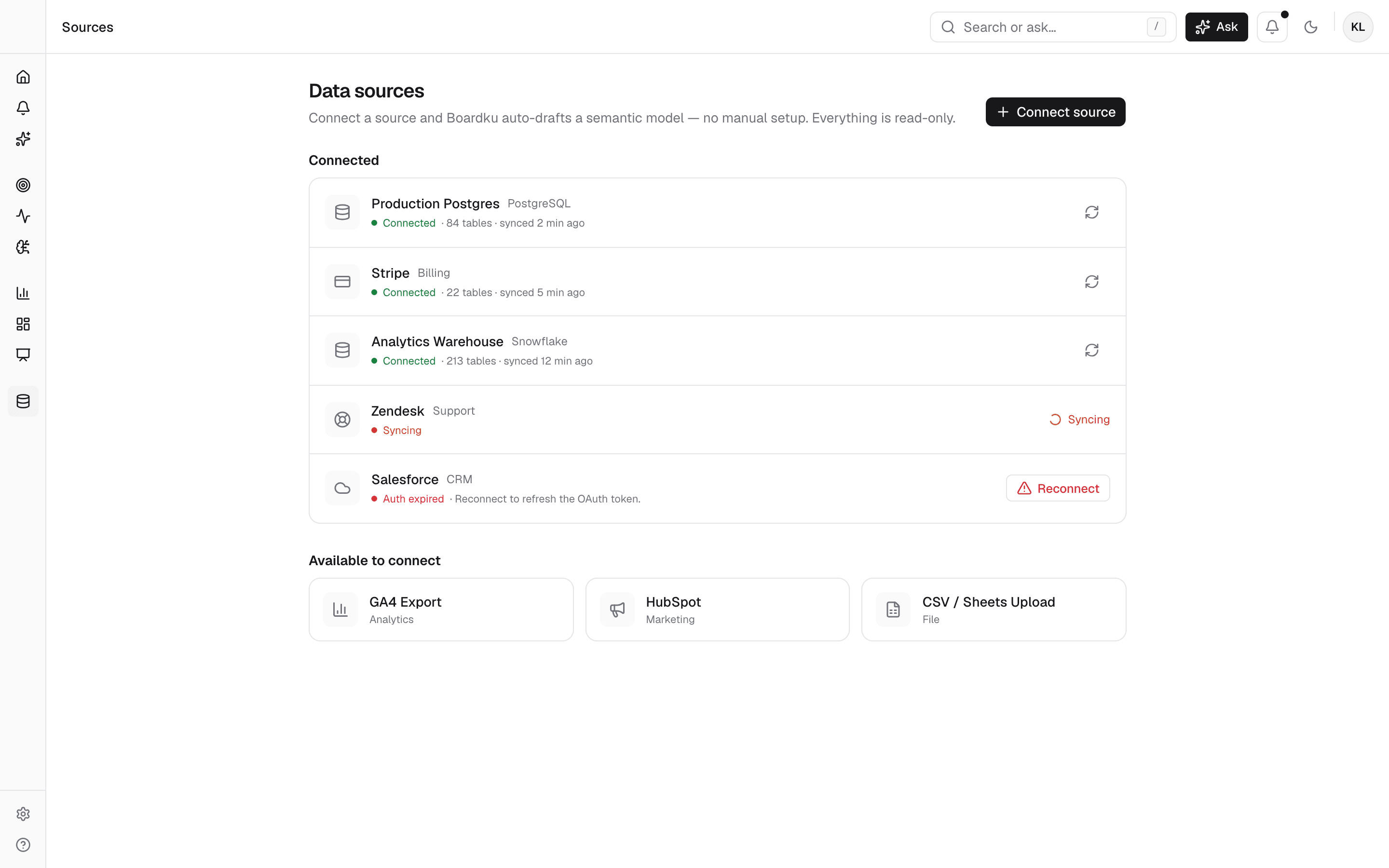
Task: Click the PostgreSQL label
Action: point(539,204)
